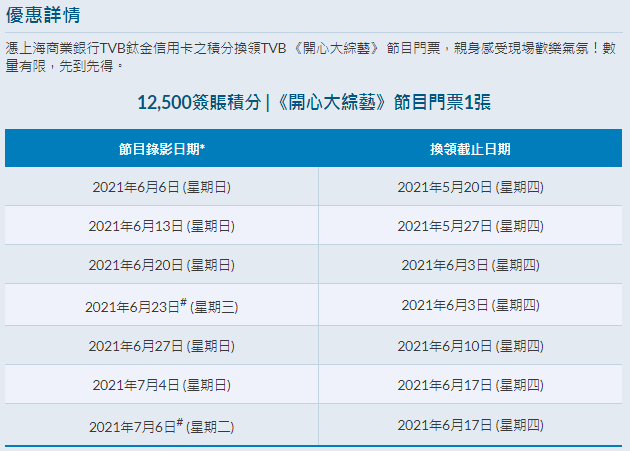Select 2021年6月17日 in the 7月6日 row

point(470,425)
